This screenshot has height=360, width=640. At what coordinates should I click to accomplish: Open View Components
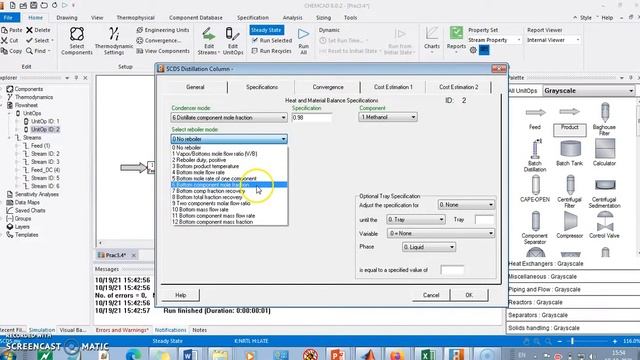163,51
